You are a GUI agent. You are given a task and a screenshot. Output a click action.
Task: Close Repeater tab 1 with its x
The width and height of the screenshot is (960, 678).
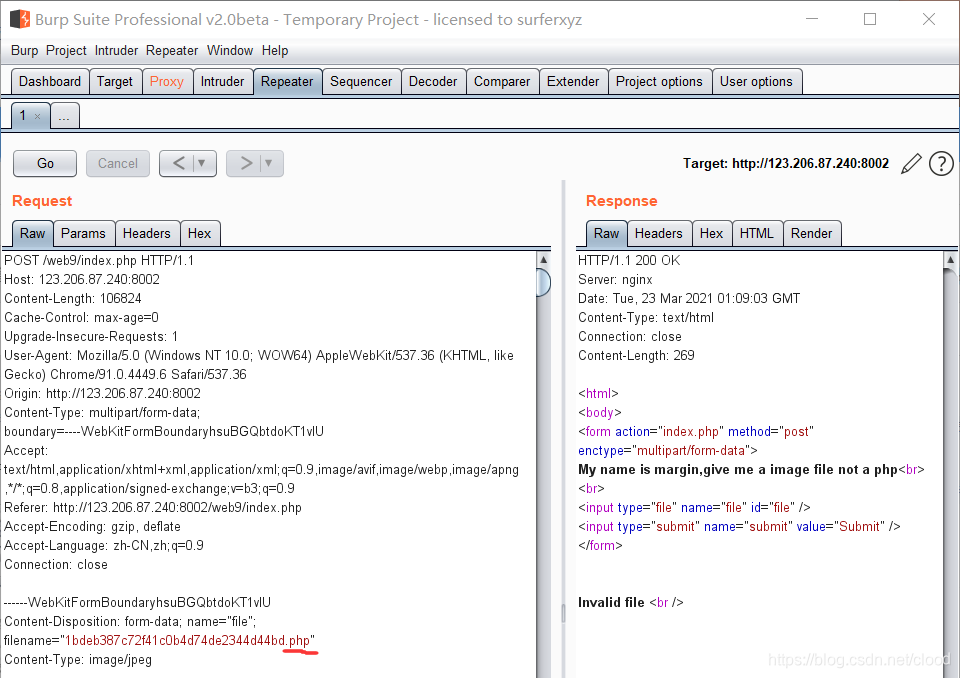tap(37, 116)
